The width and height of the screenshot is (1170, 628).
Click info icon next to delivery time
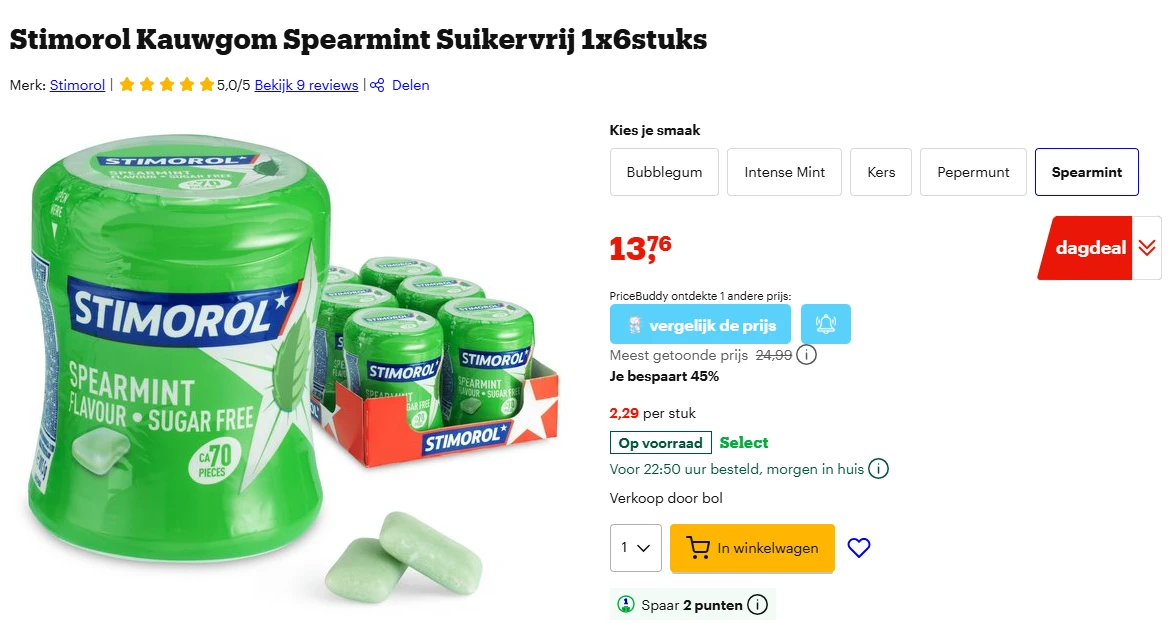pyautogui.click(x=878, y=468)
